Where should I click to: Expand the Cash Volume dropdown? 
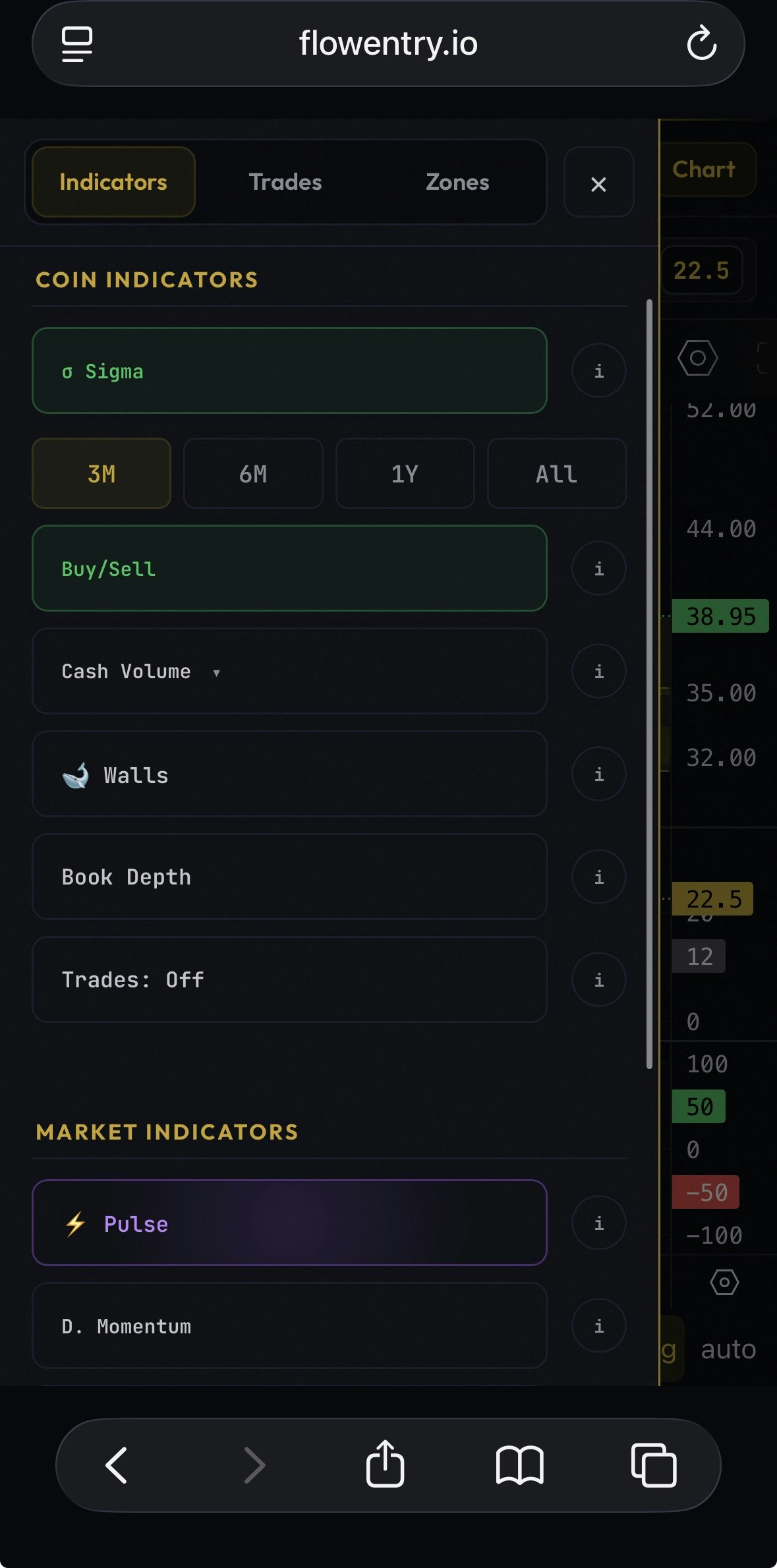point(289,671)
